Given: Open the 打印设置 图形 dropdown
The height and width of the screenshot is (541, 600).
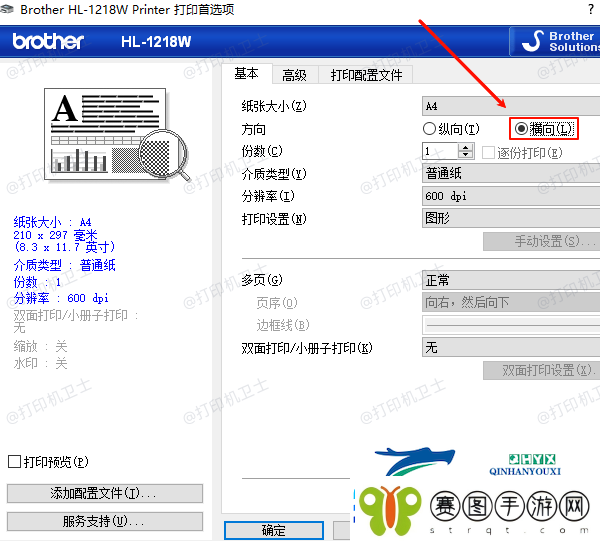Looking at the screenshot, I should coord(511,218).
